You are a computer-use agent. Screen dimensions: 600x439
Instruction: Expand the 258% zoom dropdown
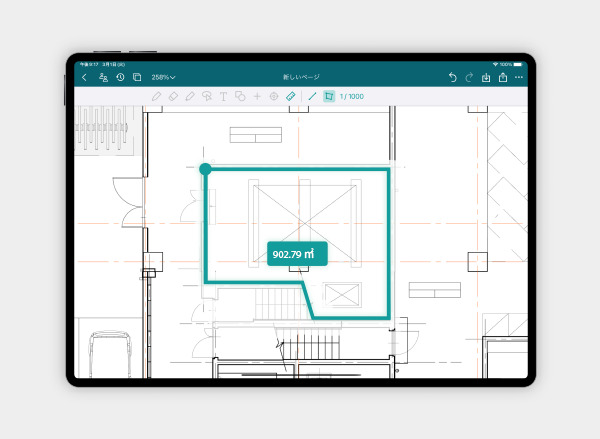point(163,77)
